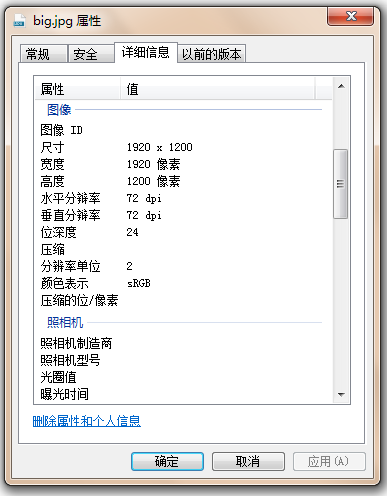The image size is (387, 496).
Task: Select the 详细信息 tab
Action: [x=146, y=52]
